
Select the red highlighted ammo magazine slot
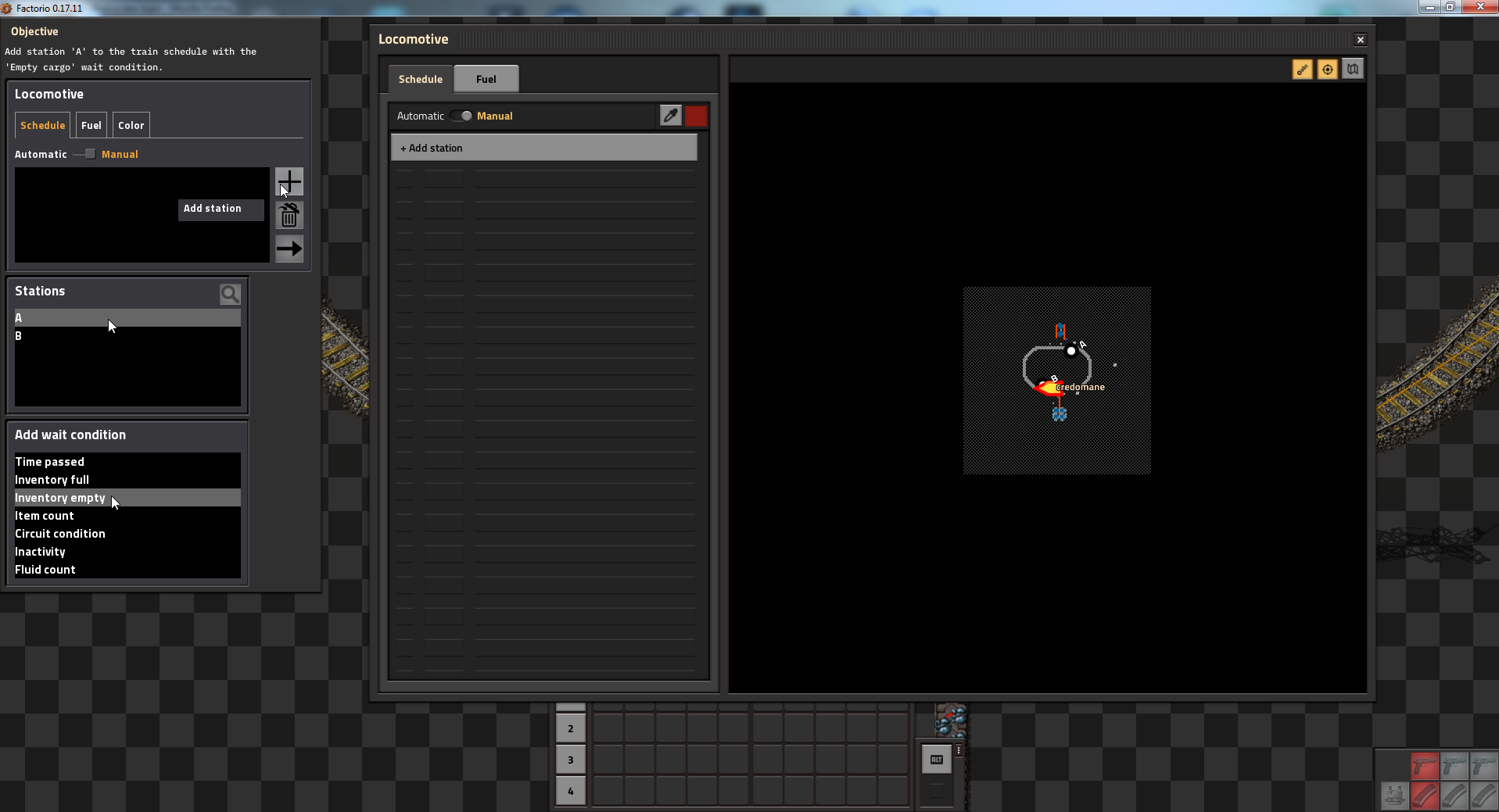1424,796
